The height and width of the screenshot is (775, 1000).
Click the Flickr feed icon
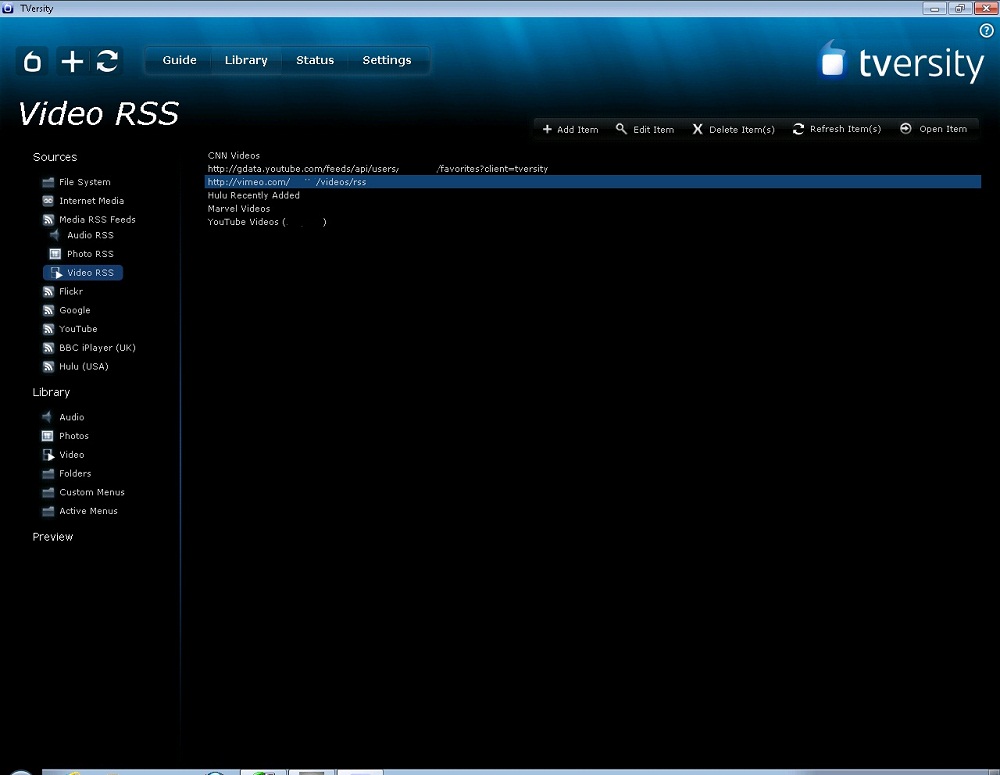[x=48, y=292]
